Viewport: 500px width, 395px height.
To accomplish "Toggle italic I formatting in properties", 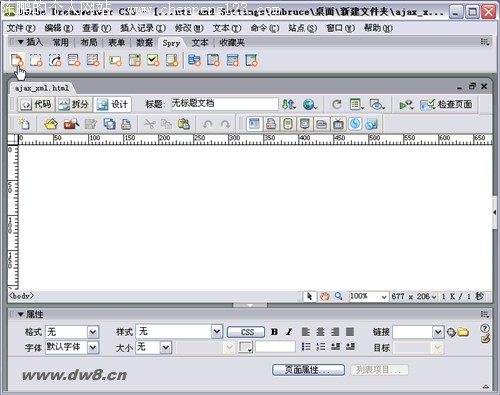I will pos(289,332).
